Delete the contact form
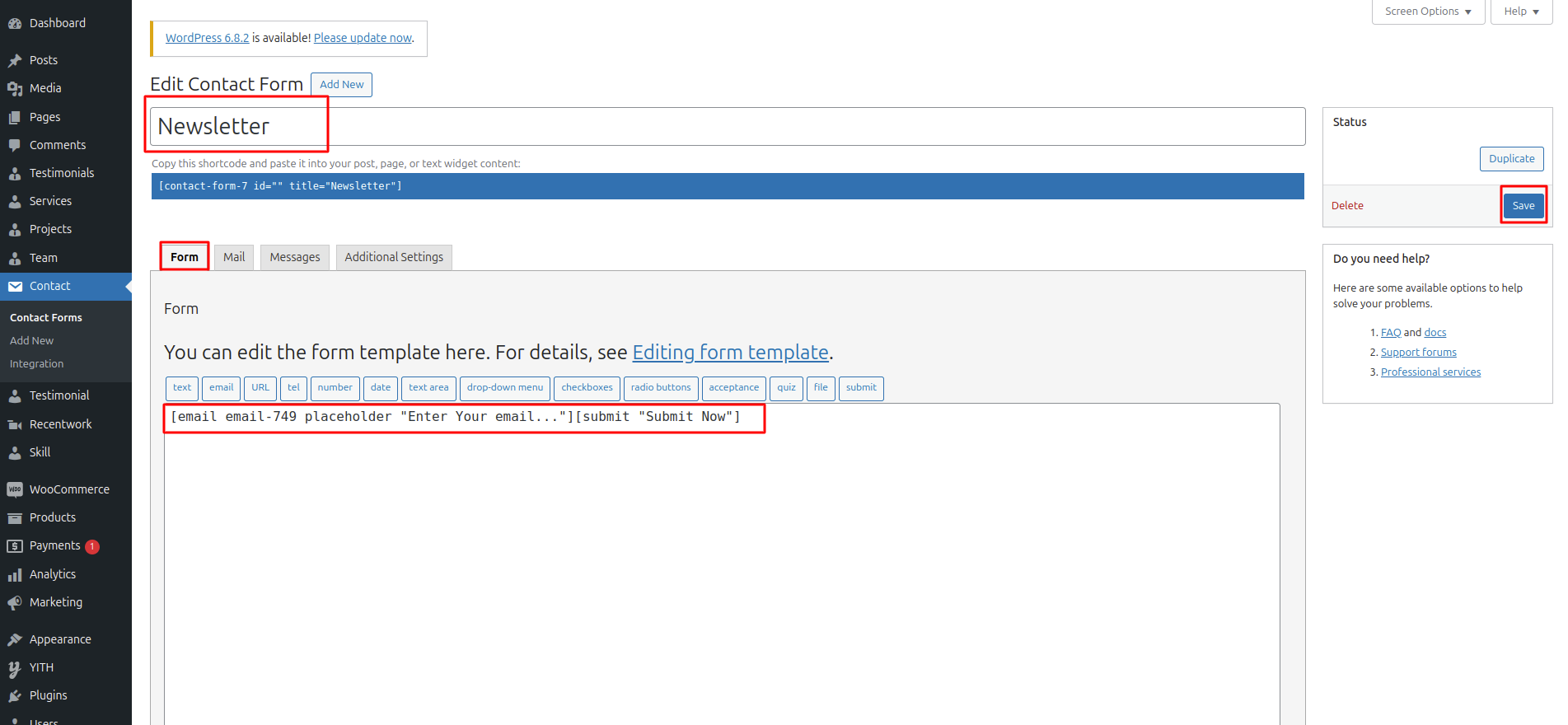Viewport: 1568px width, 725px height. (x=1347, y=206)
